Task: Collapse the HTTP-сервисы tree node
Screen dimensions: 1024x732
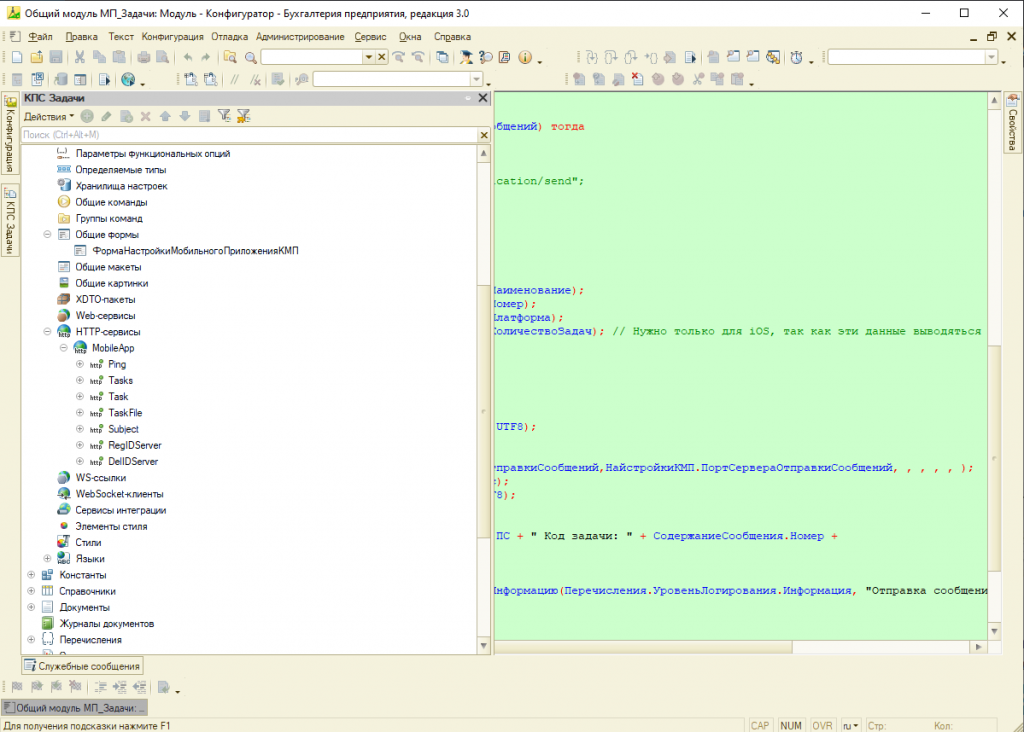Action: 47,332
